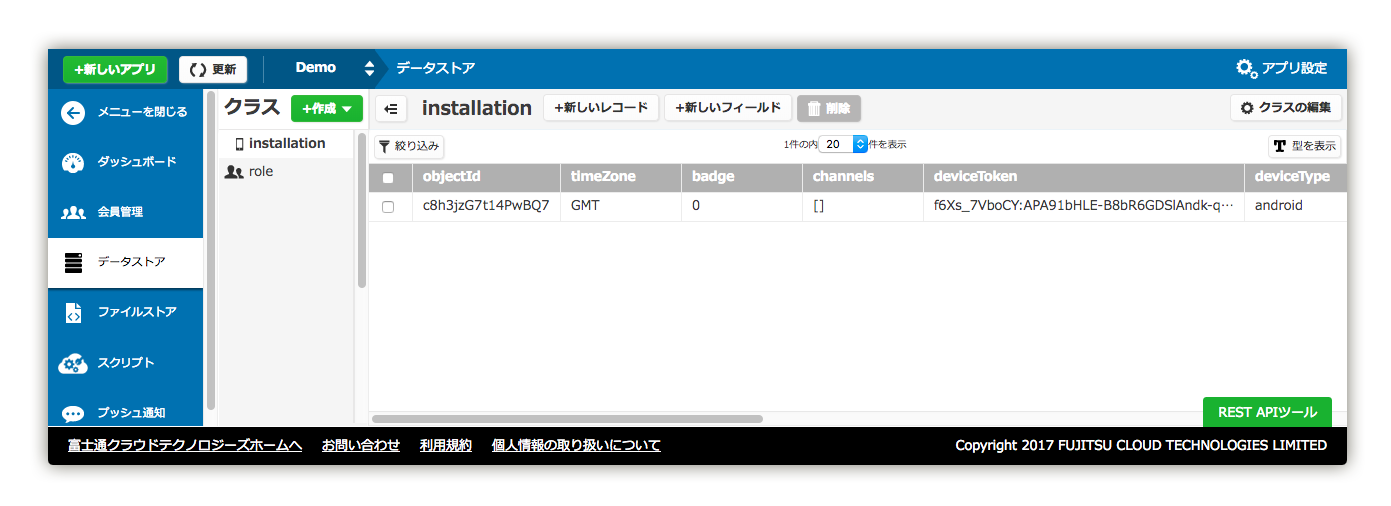Viewport: 1391px width, 506px height.
Task: Click the badge column header
Action: pyautogui.click(x=742, y=177)
